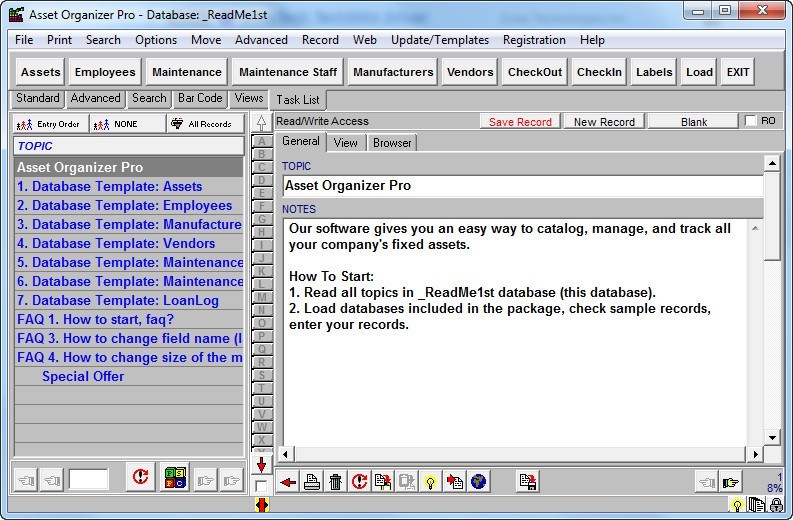
Task: Open the Registration menu
Action: (x=534, y=40)
